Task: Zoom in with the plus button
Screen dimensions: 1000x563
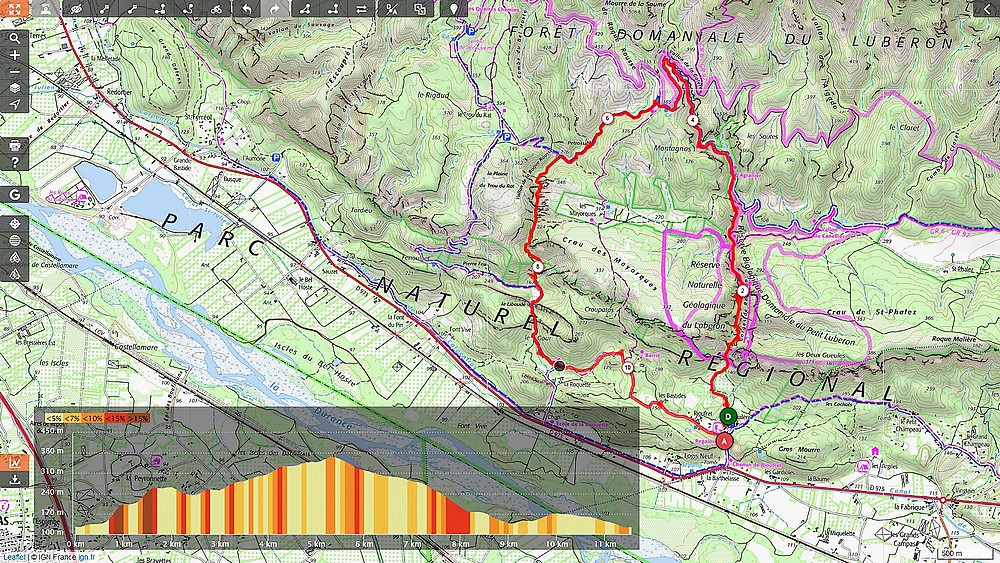Action: pyautogui.click(x=14, y=55)
